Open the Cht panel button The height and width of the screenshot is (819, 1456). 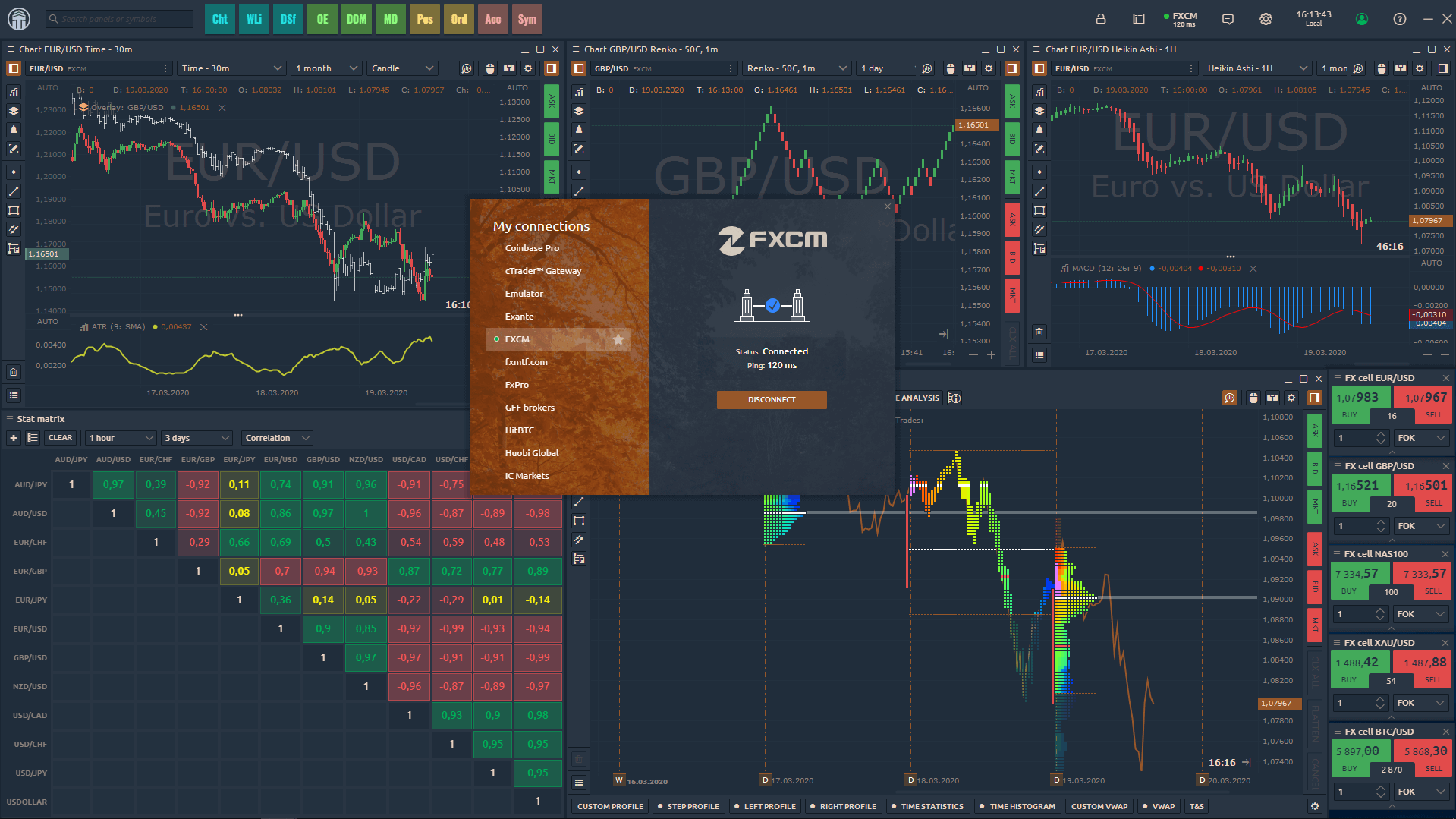(220, 19)
